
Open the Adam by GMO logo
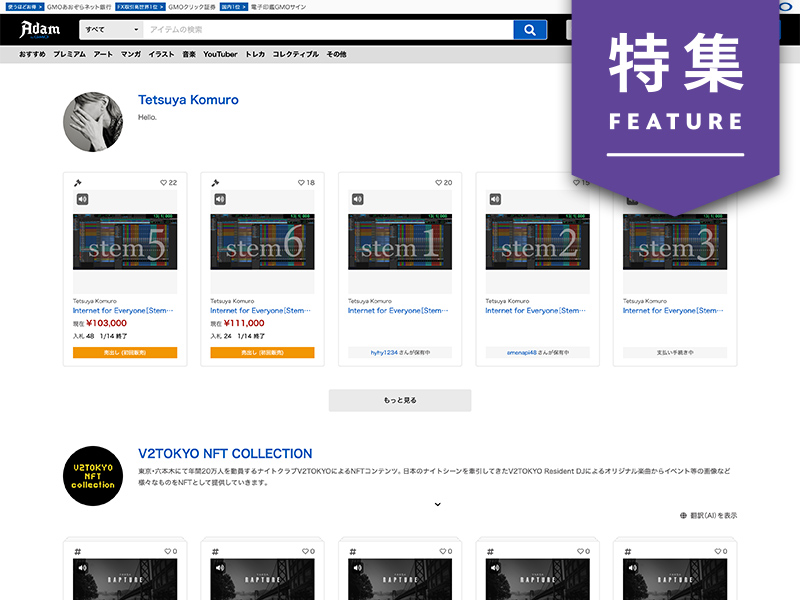(x=41, y=30)
